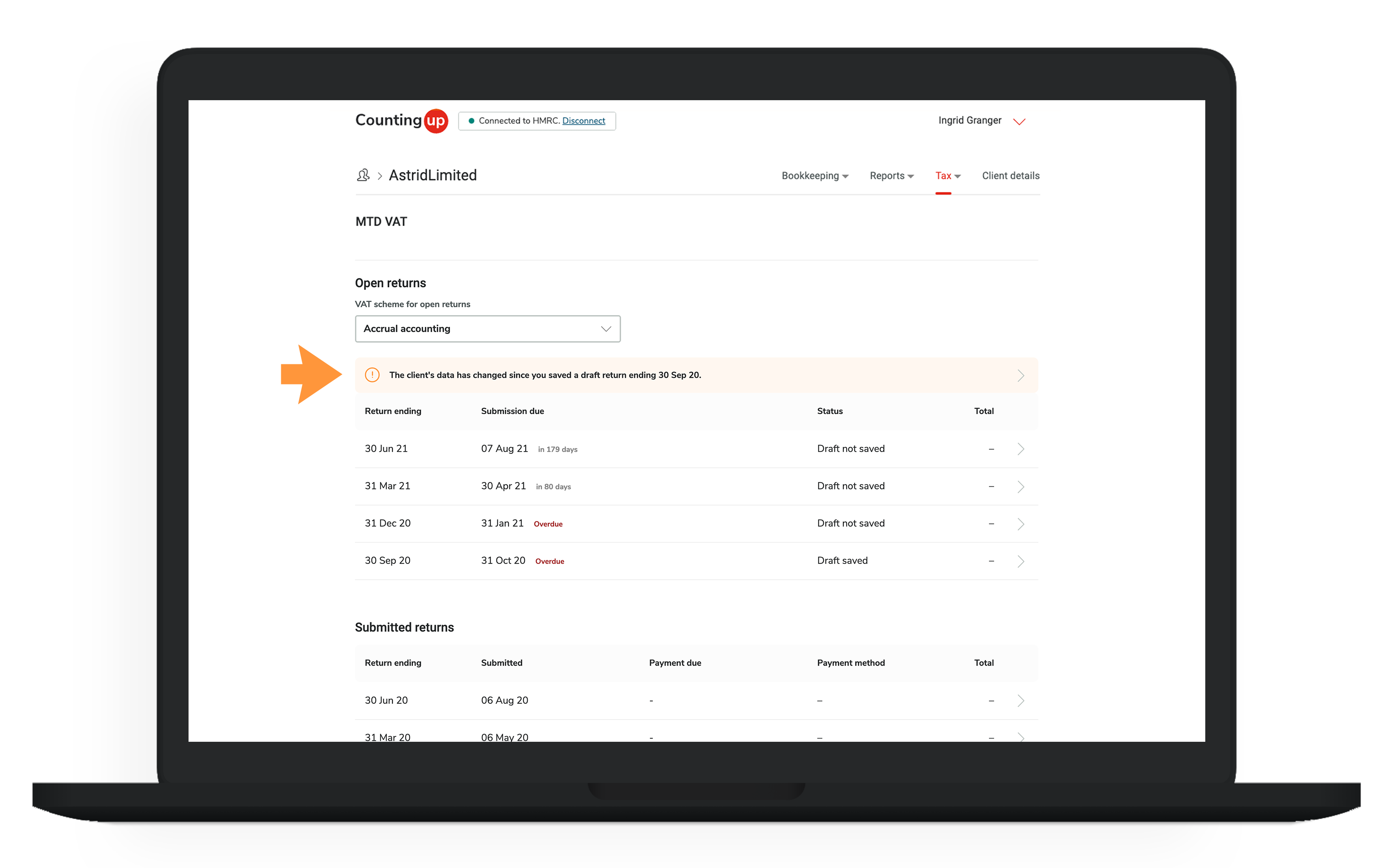The image size is (1395, 868).
Task: Open the 30 Sep 20 return row arrow
Action: coord(1020,561)
